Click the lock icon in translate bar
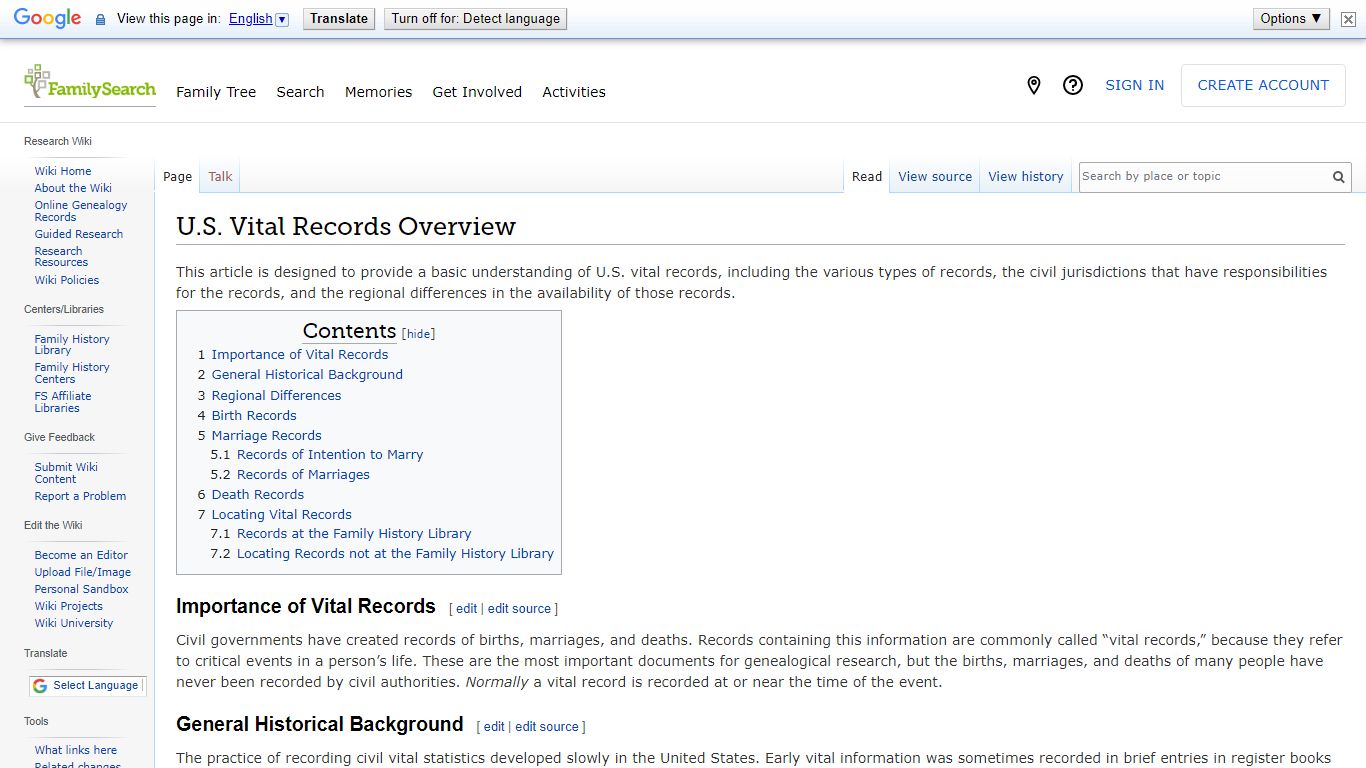This screenshot has height=768, width=1366. coord(100,19)
